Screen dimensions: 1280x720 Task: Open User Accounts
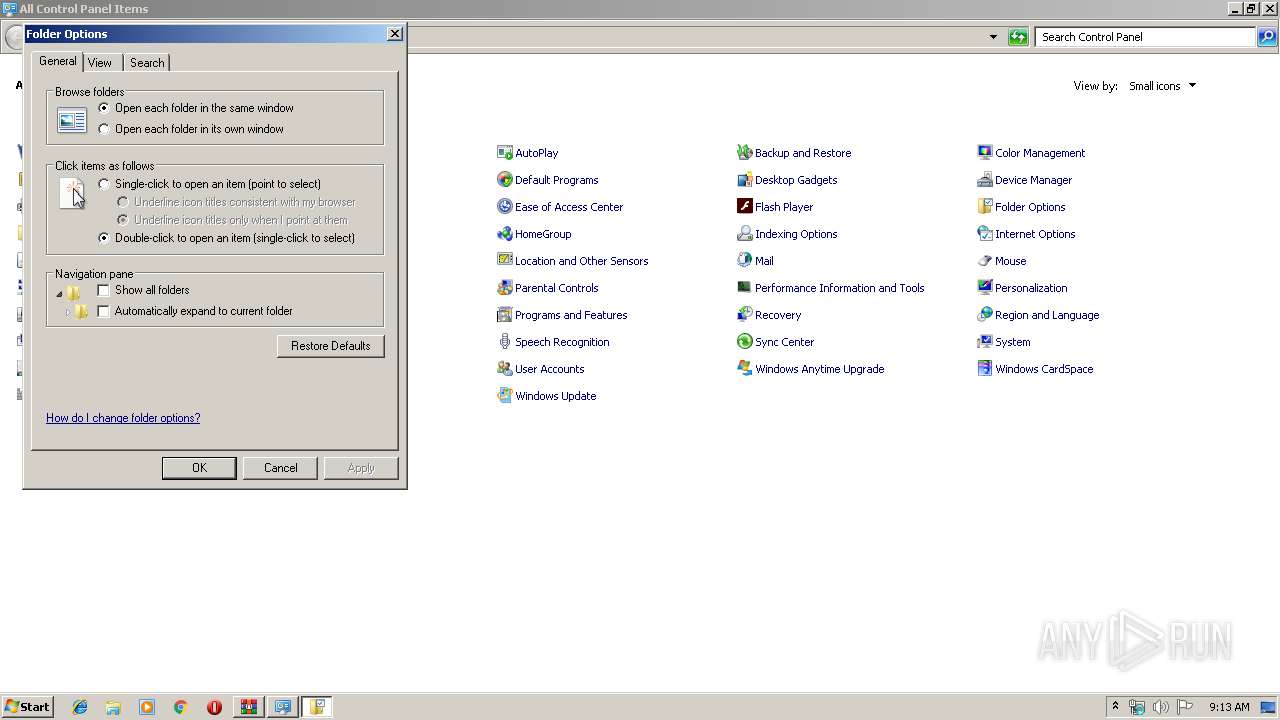coord(540,369)
